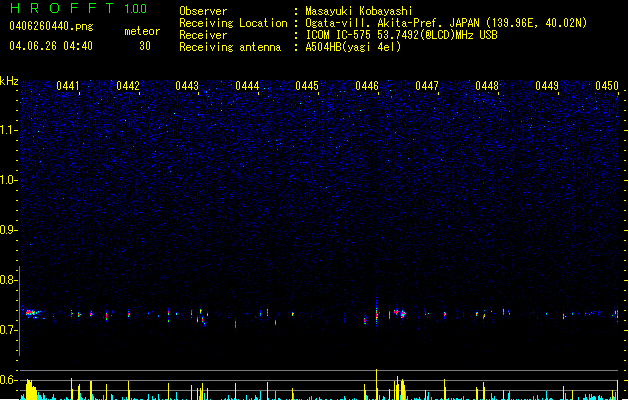Image resolution: width=629 pixels, height=400 pixels.
Task: Click the antenna A504HB(yagi 4el) text
Action: tap(353, 47)
